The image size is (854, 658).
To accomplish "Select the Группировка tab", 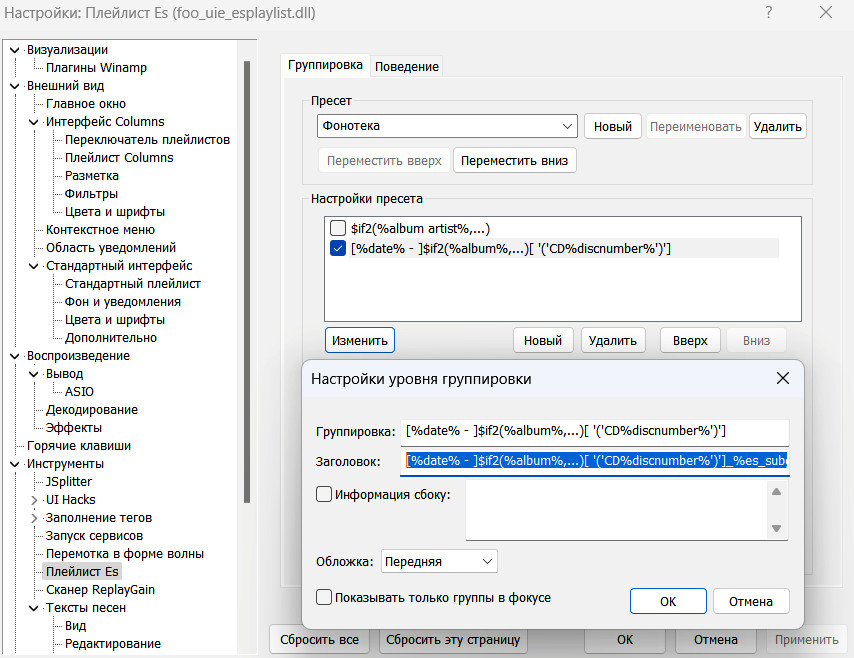I will point(325,65).
